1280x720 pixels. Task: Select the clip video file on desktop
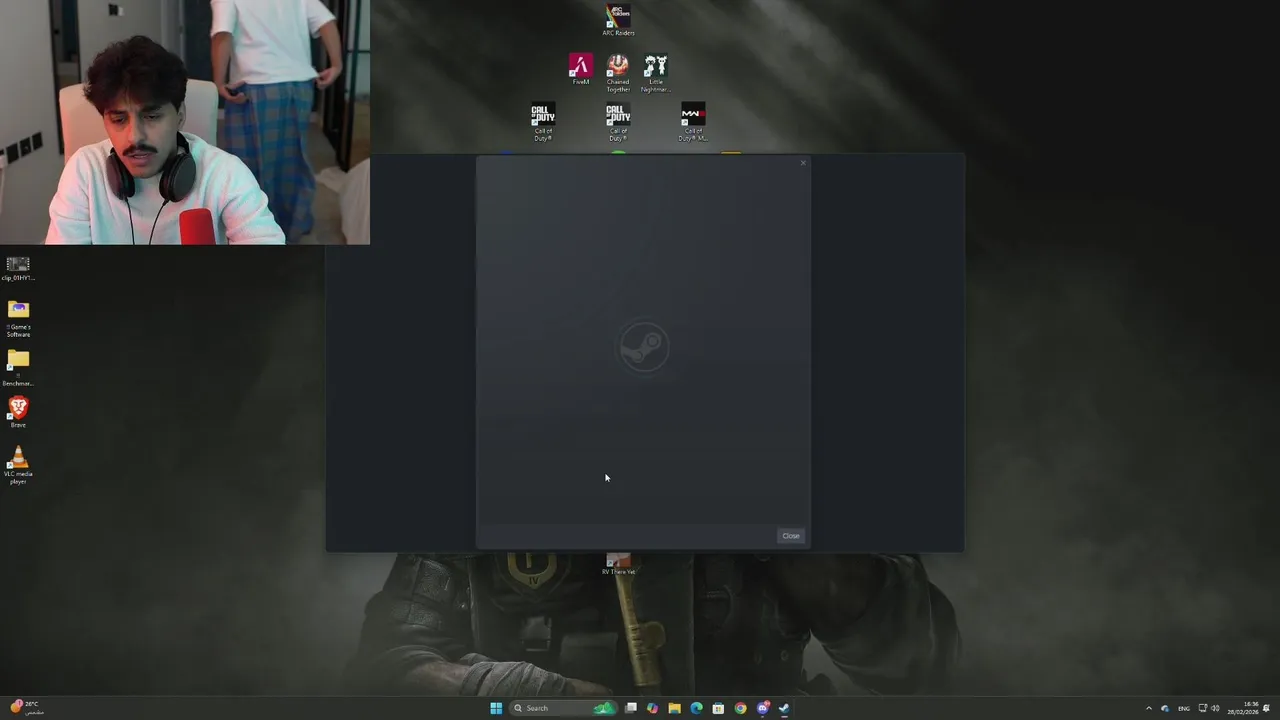[x=18, y=269]
